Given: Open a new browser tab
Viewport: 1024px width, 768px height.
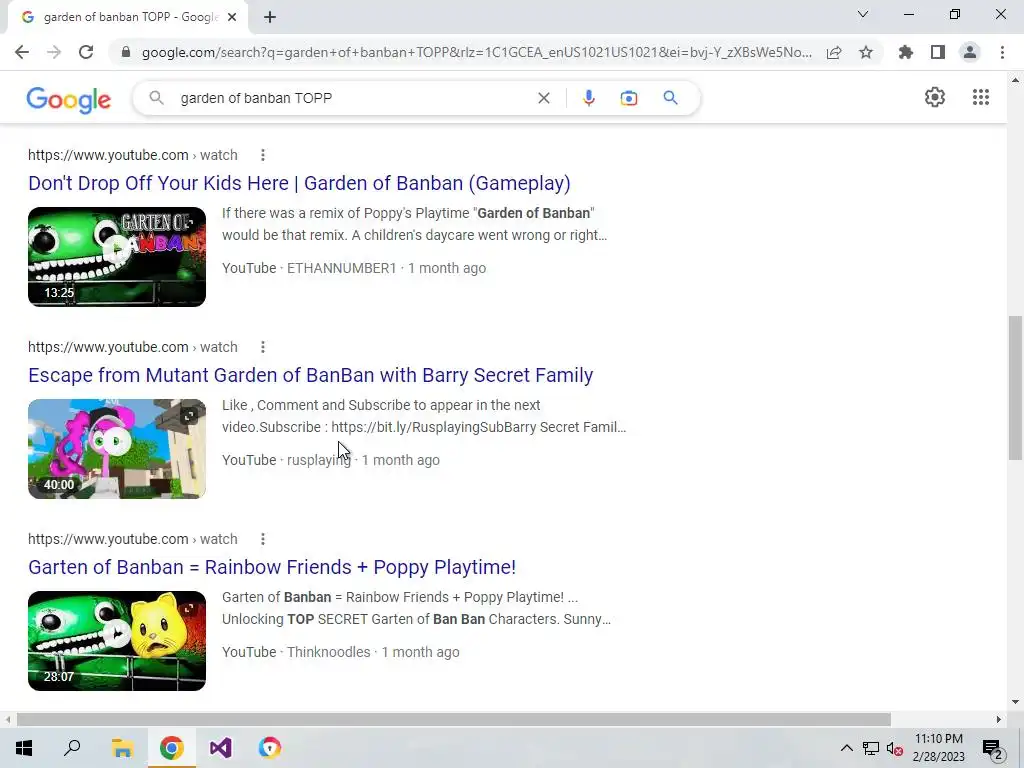Looking at the screenshot, I should tap(270, 17).
